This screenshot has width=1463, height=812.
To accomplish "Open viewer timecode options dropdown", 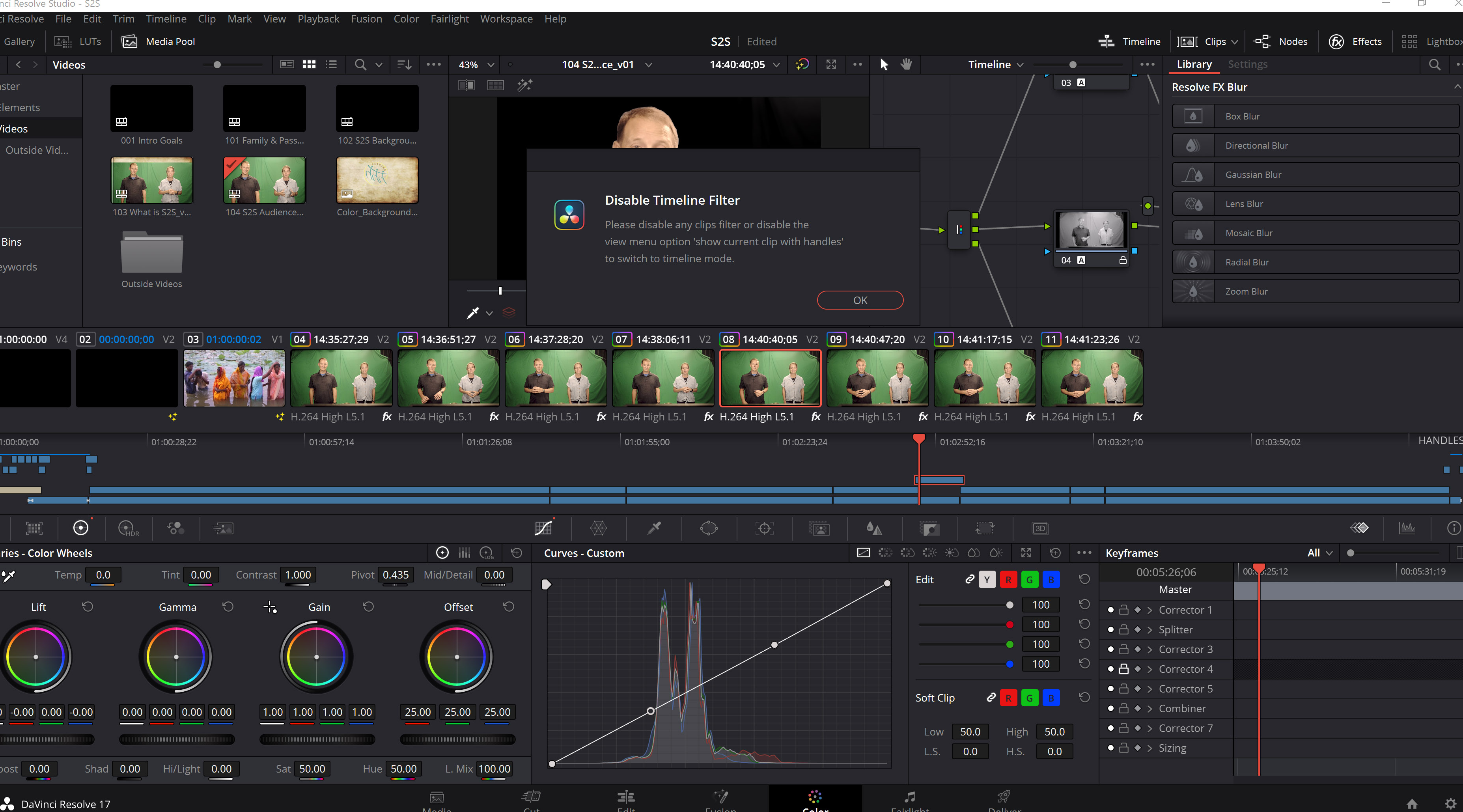I will 776,65.
